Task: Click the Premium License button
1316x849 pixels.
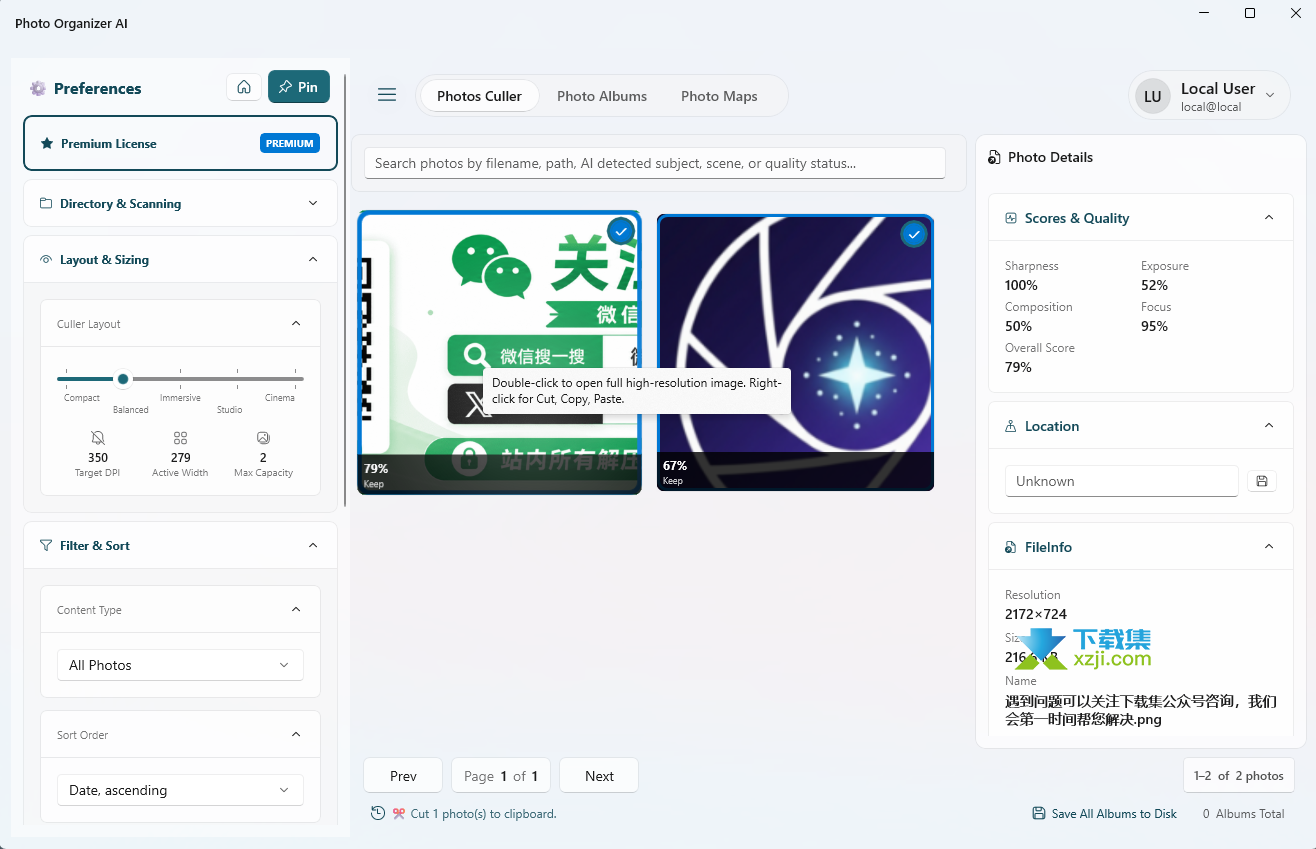Action: 180,144
